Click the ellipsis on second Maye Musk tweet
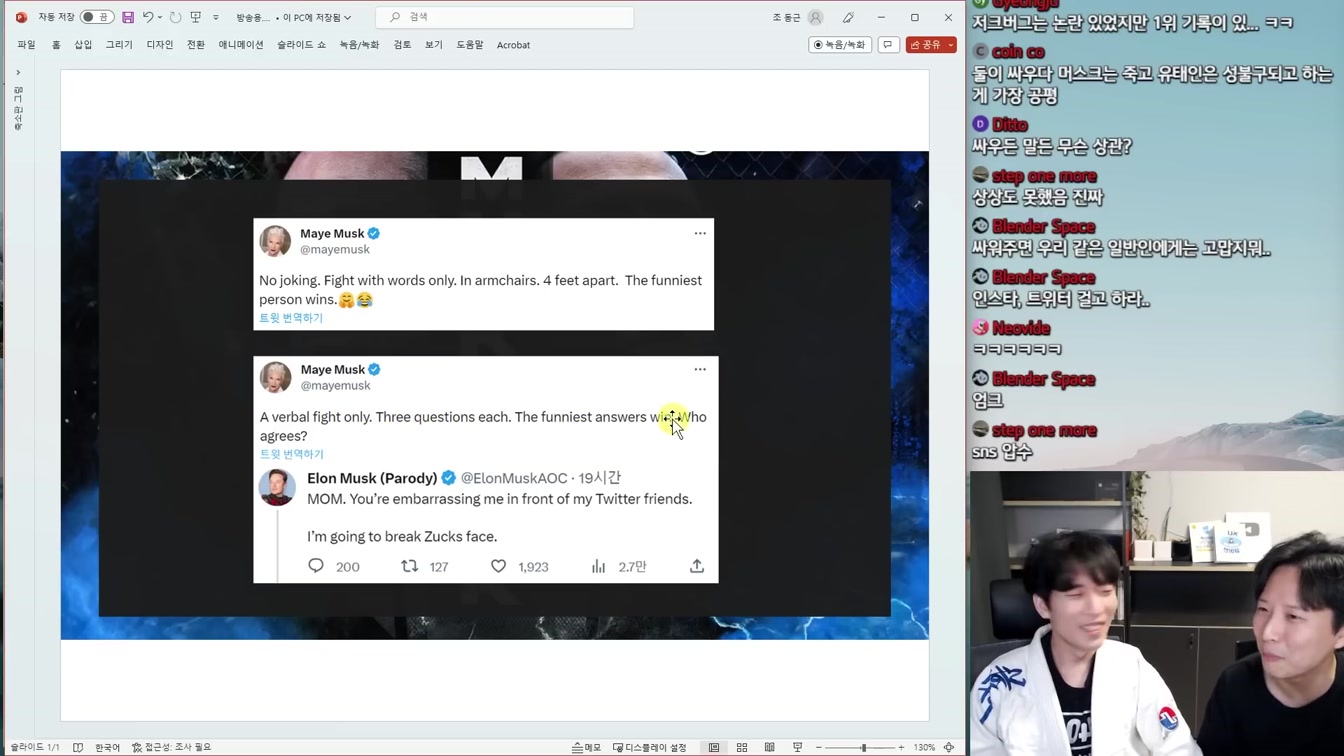 [x=700, y=369]
